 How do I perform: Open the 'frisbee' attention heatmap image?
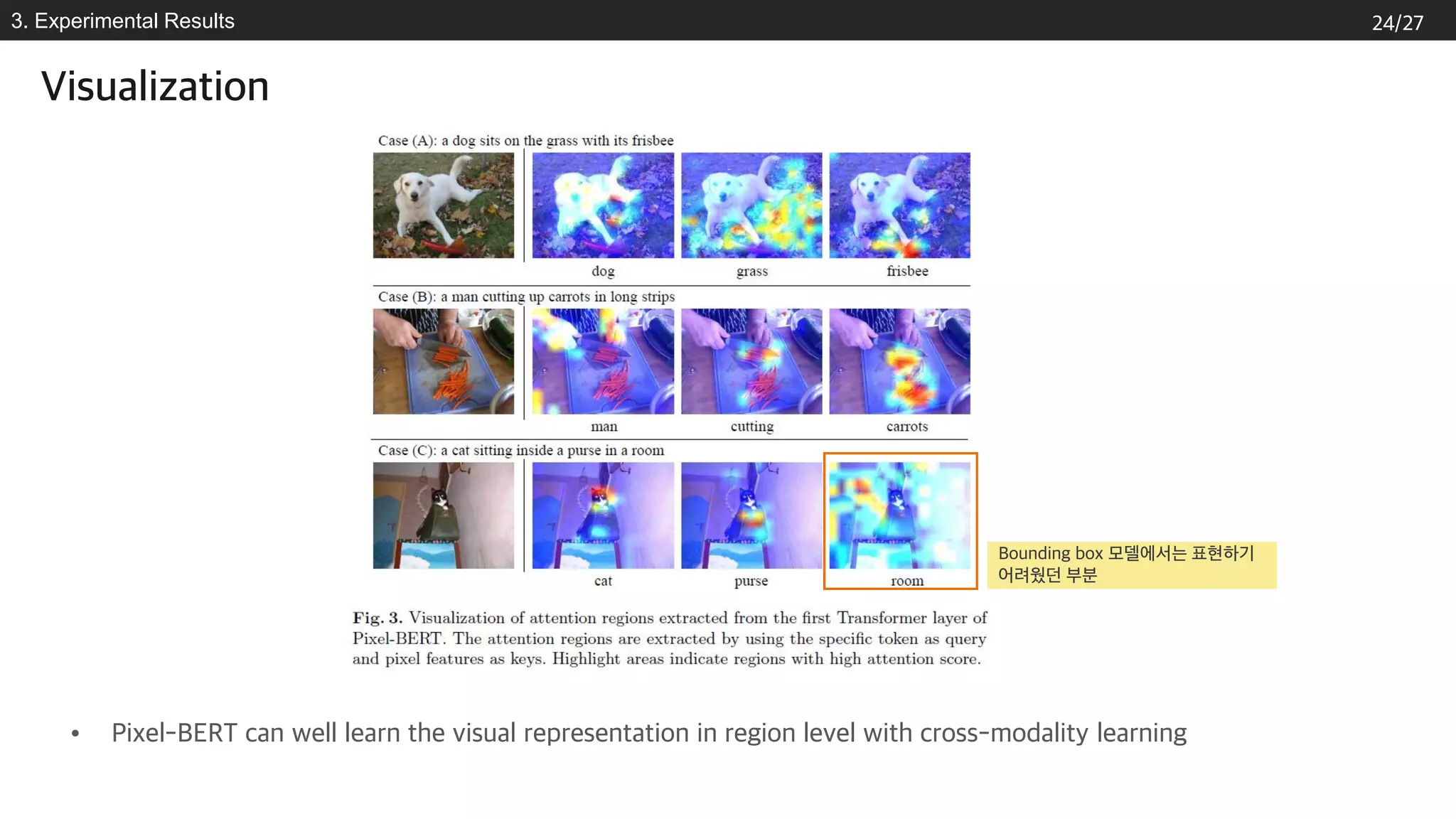point(899,205)
